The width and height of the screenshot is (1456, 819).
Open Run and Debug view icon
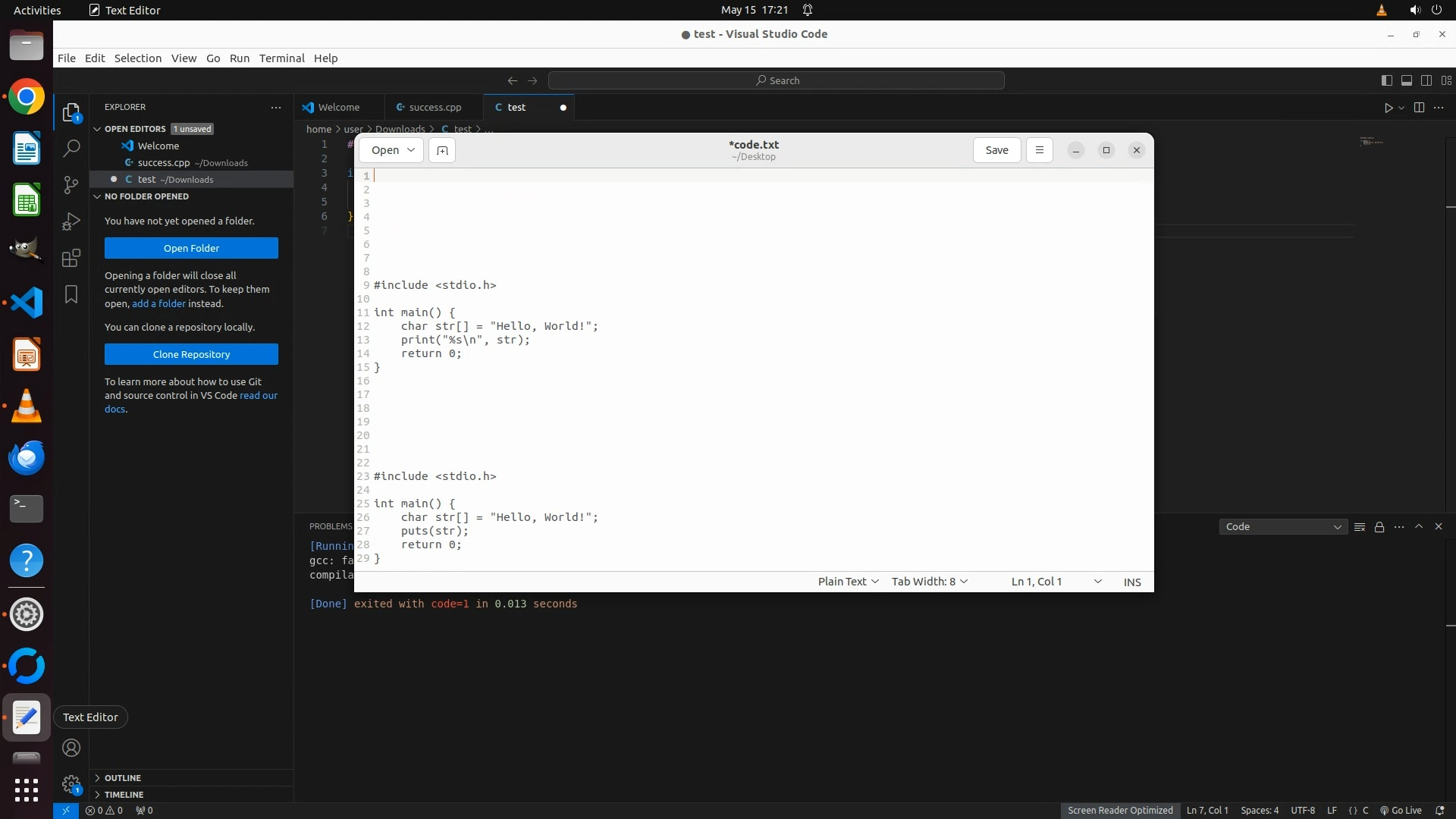pyautogui.click(x=71, y=221)
